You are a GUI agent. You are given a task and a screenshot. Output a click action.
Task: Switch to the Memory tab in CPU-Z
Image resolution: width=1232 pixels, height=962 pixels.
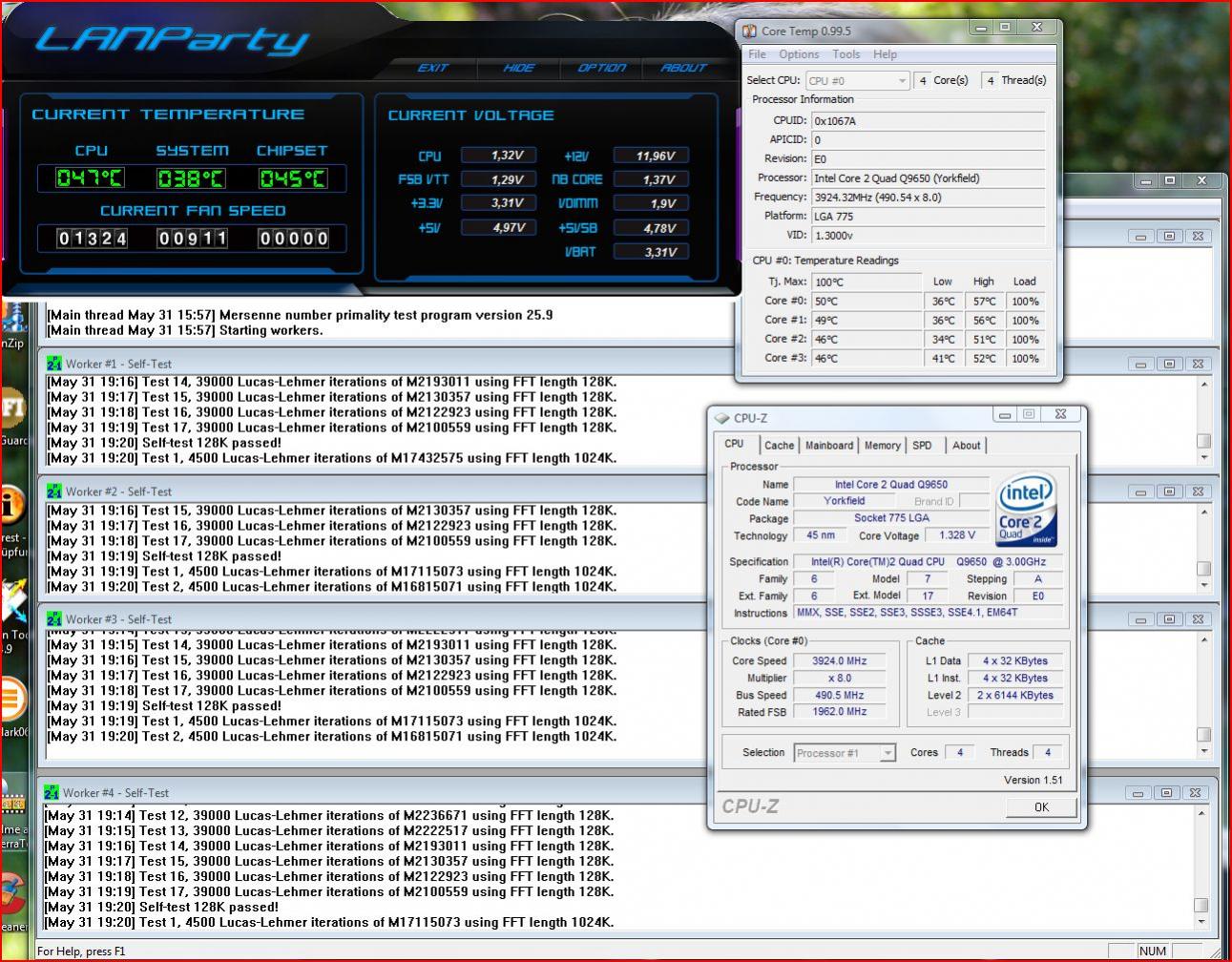point(882,446)
